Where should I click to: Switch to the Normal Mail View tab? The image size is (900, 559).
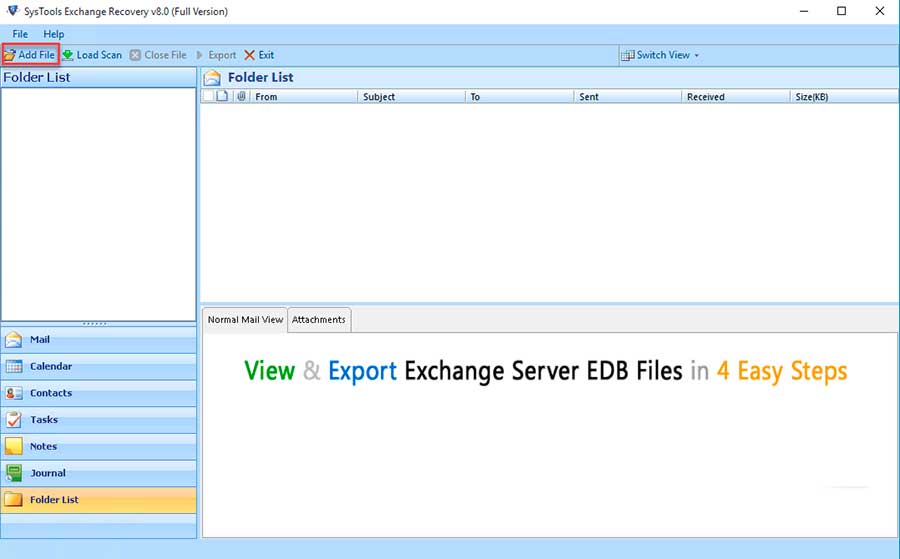coord(245,320)
